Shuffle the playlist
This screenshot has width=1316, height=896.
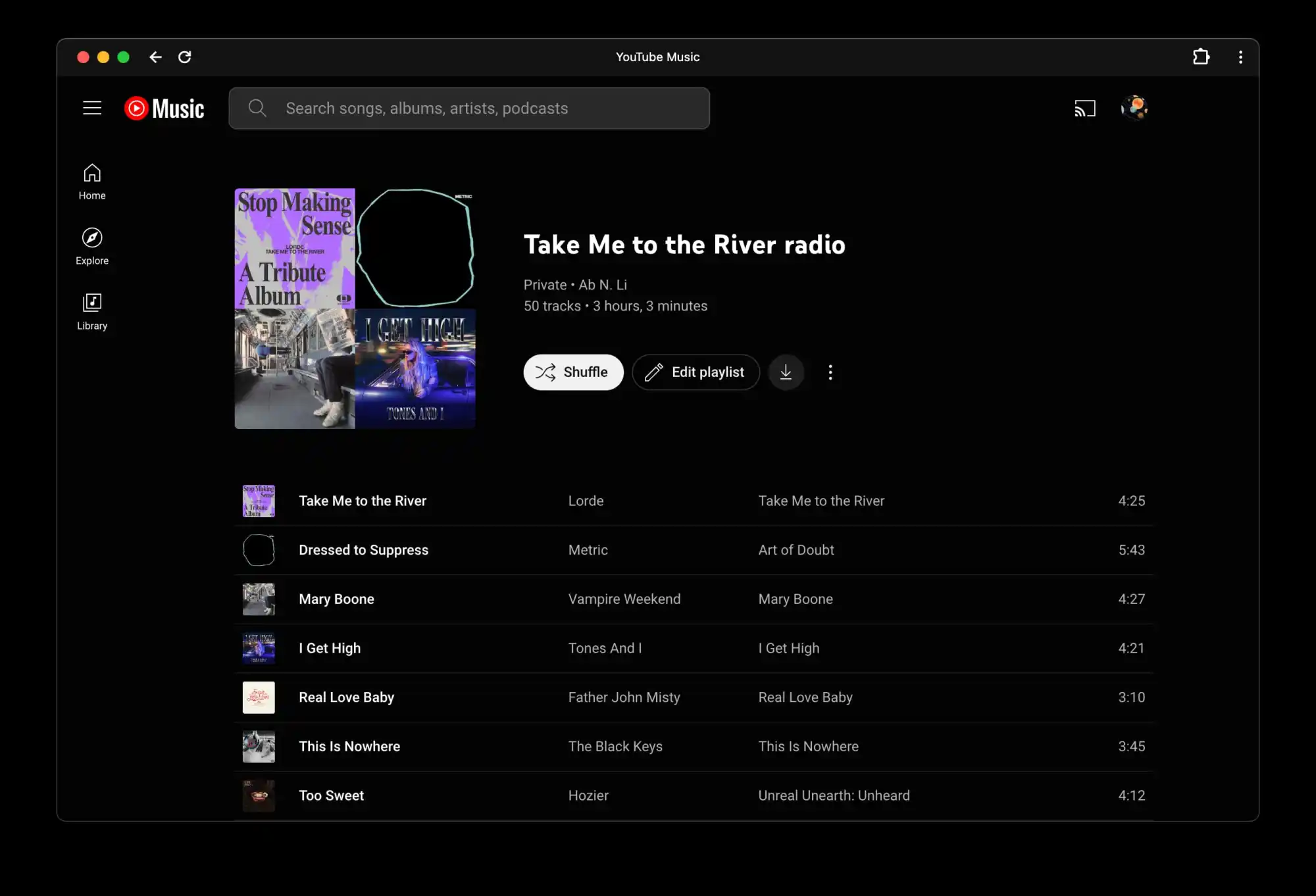click(573, 372)
